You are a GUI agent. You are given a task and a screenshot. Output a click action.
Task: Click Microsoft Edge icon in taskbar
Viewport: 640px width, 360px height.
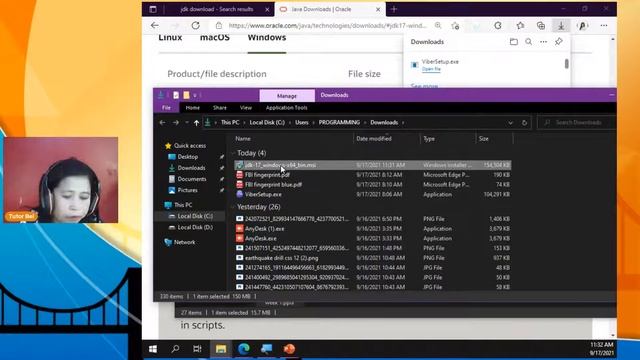pyautogui.click(x=244, y=349)
